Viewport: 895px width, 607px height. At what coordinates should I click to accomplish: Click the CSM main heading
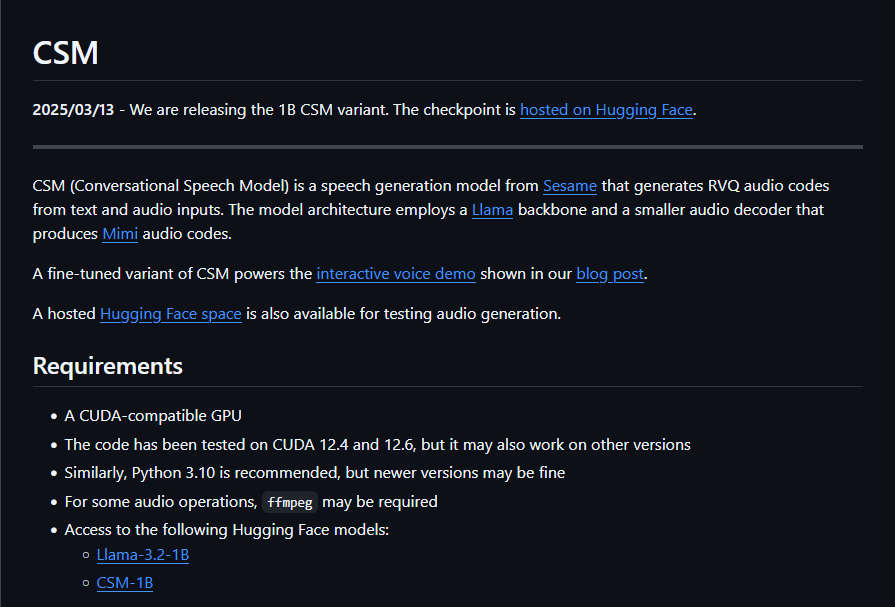[65, 53]
